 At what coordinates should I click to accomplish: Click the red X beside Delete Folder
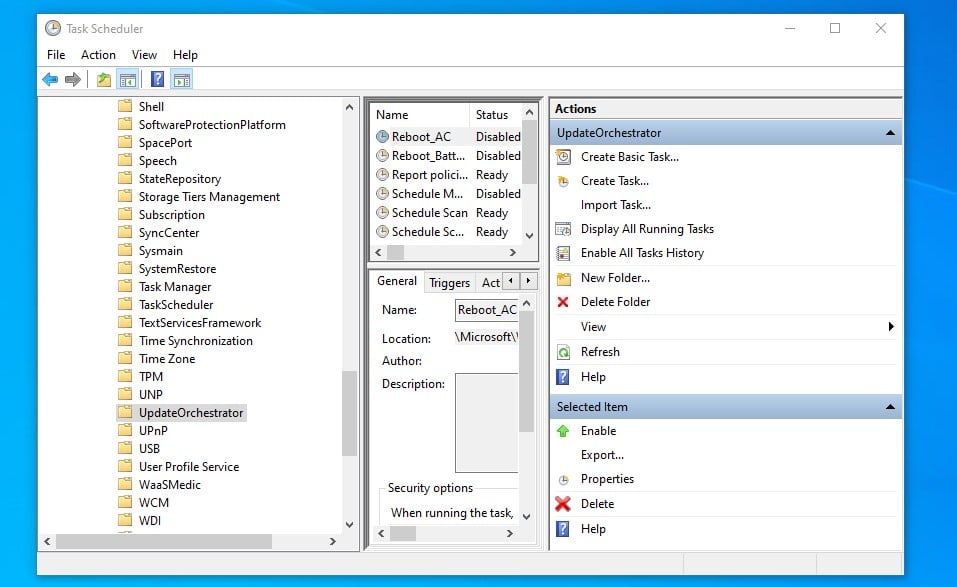tap(563, 302)
